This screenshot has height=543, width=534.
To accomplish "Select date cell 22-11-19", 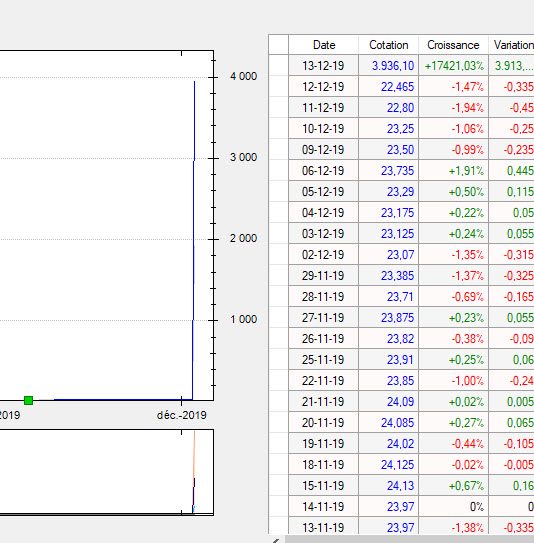I will point(323,381).
